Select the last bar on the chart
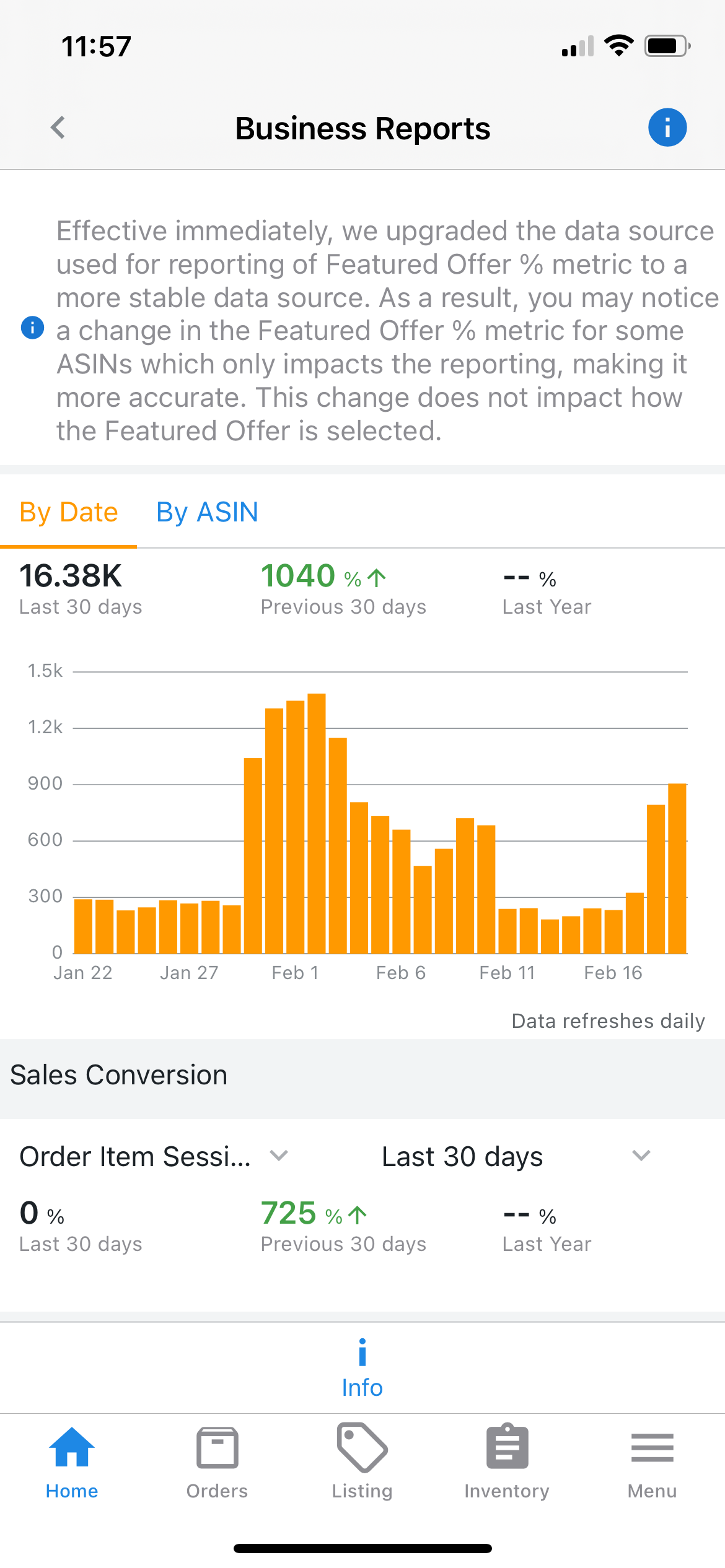The height and width of the screenshot is (1568, 725). pyautogui.click(x=677, y=869)
